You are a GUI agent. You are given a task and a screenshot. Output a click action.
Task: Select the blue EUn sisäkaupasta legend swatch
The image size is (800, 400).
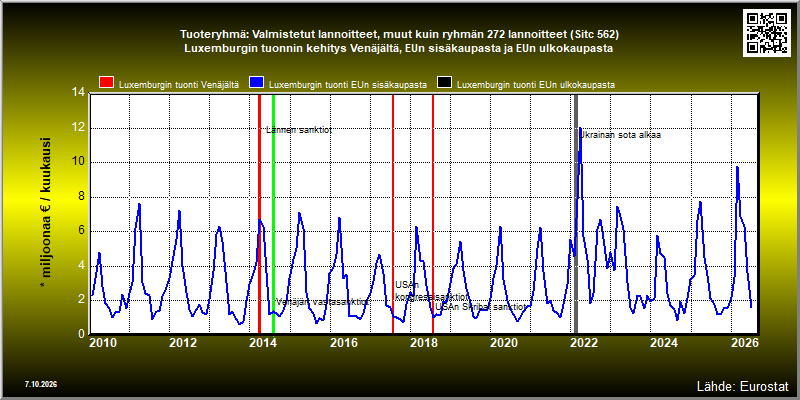pyautogui.click(x=256, y=84)
